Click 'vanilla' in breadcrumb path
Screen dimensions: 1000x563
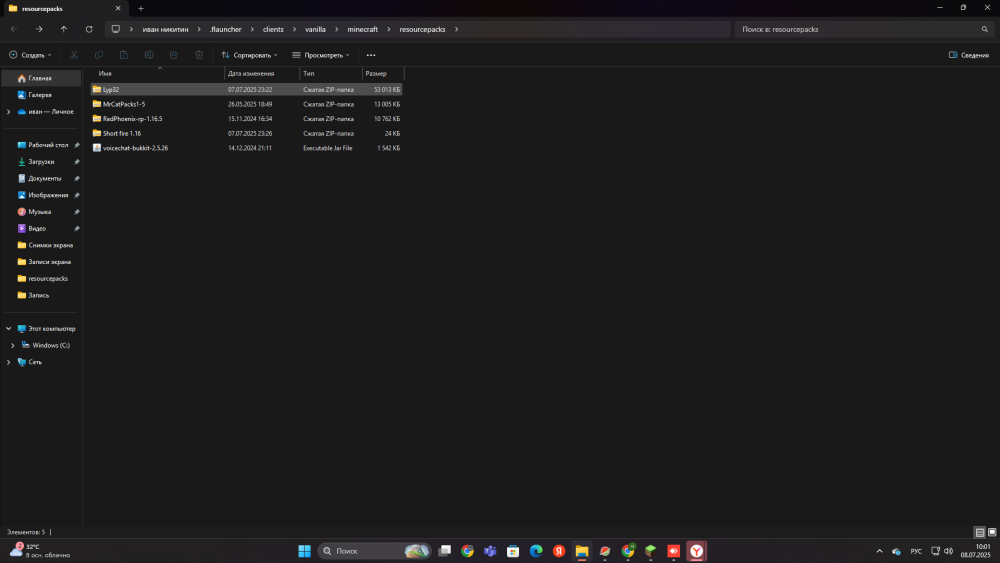tap(315, 29)
